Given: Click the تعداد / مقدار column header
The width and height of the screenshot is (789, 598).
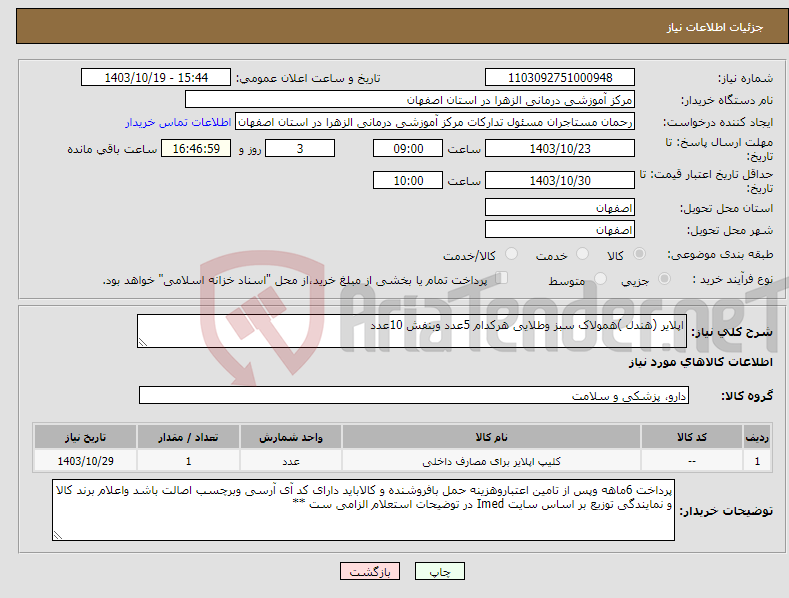Looking at the screenshot, I should point(188,437).
